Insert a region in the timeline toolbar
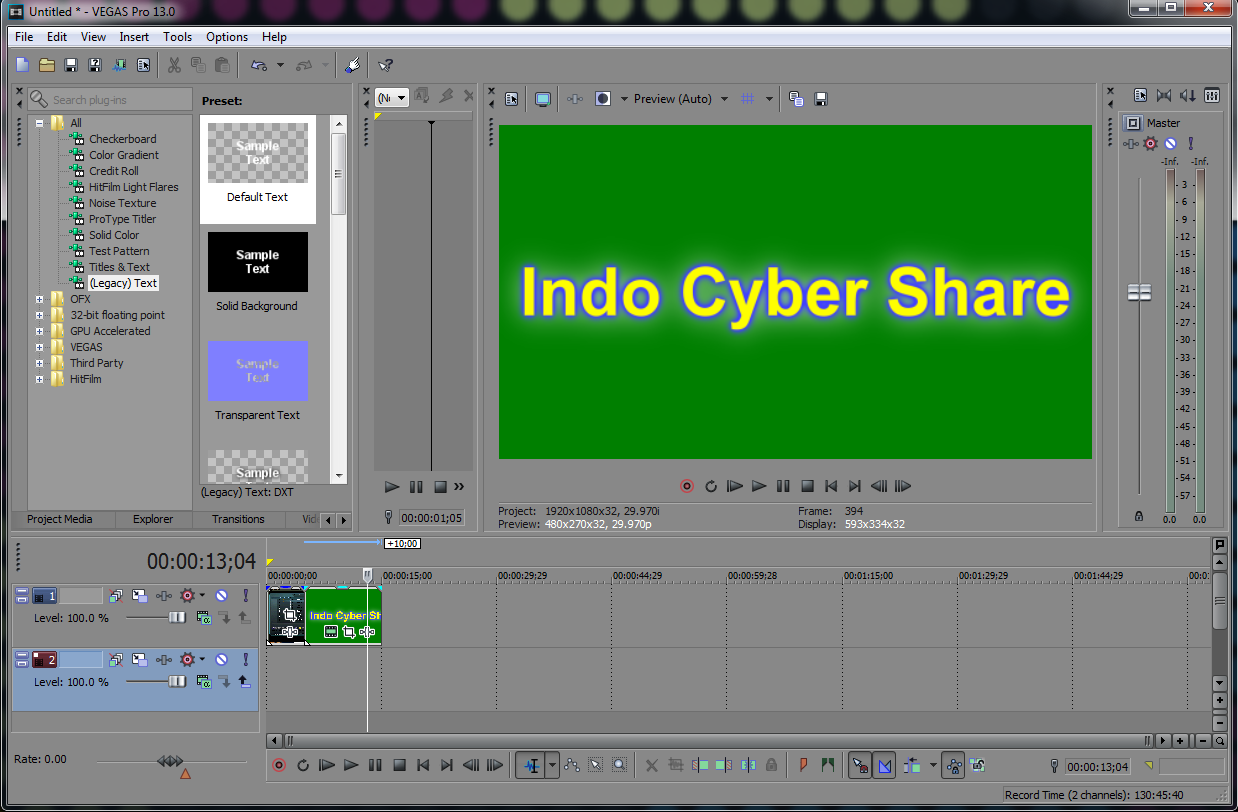 827,766
